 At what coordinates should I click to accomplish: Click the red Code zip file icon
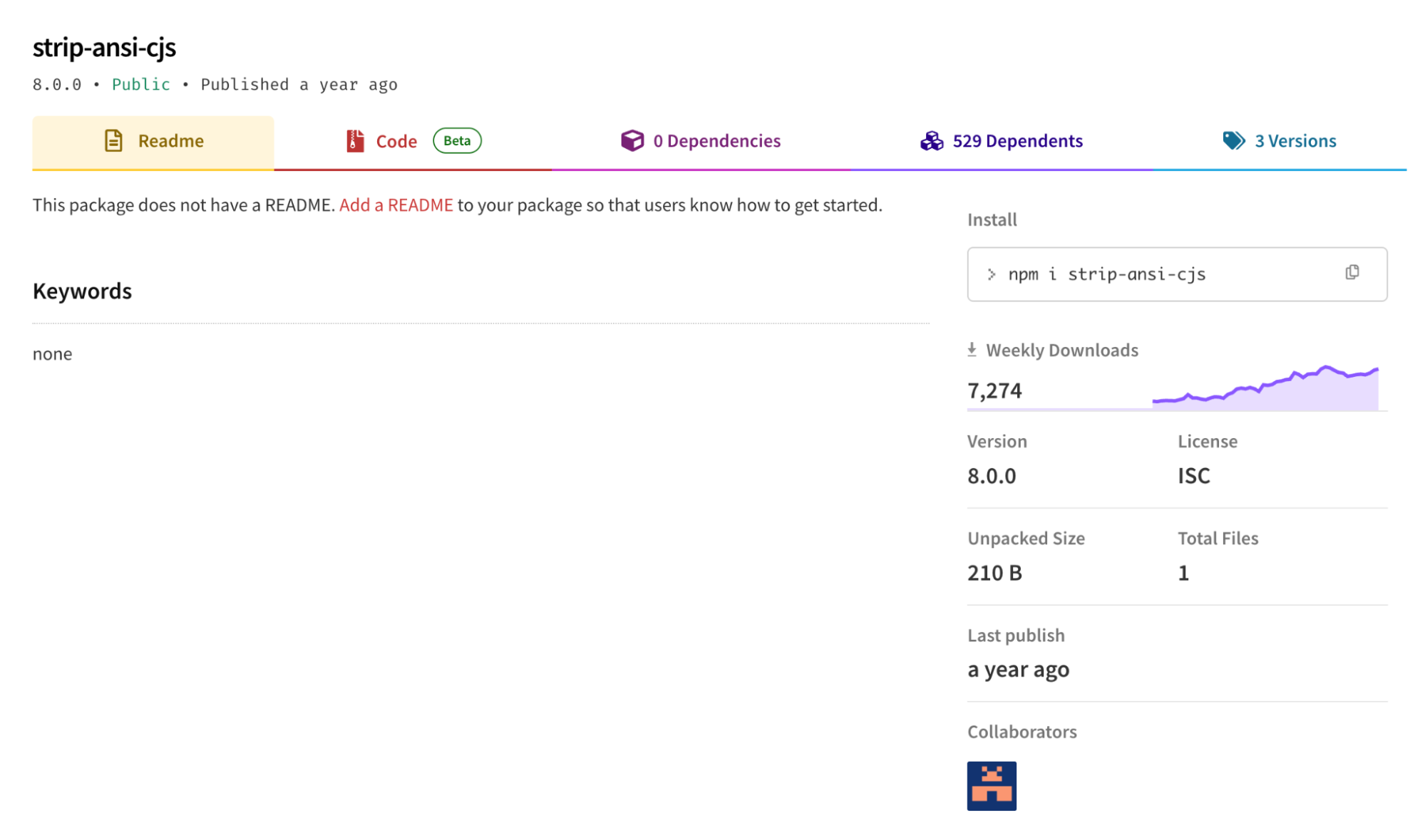(x=355, y=141)
